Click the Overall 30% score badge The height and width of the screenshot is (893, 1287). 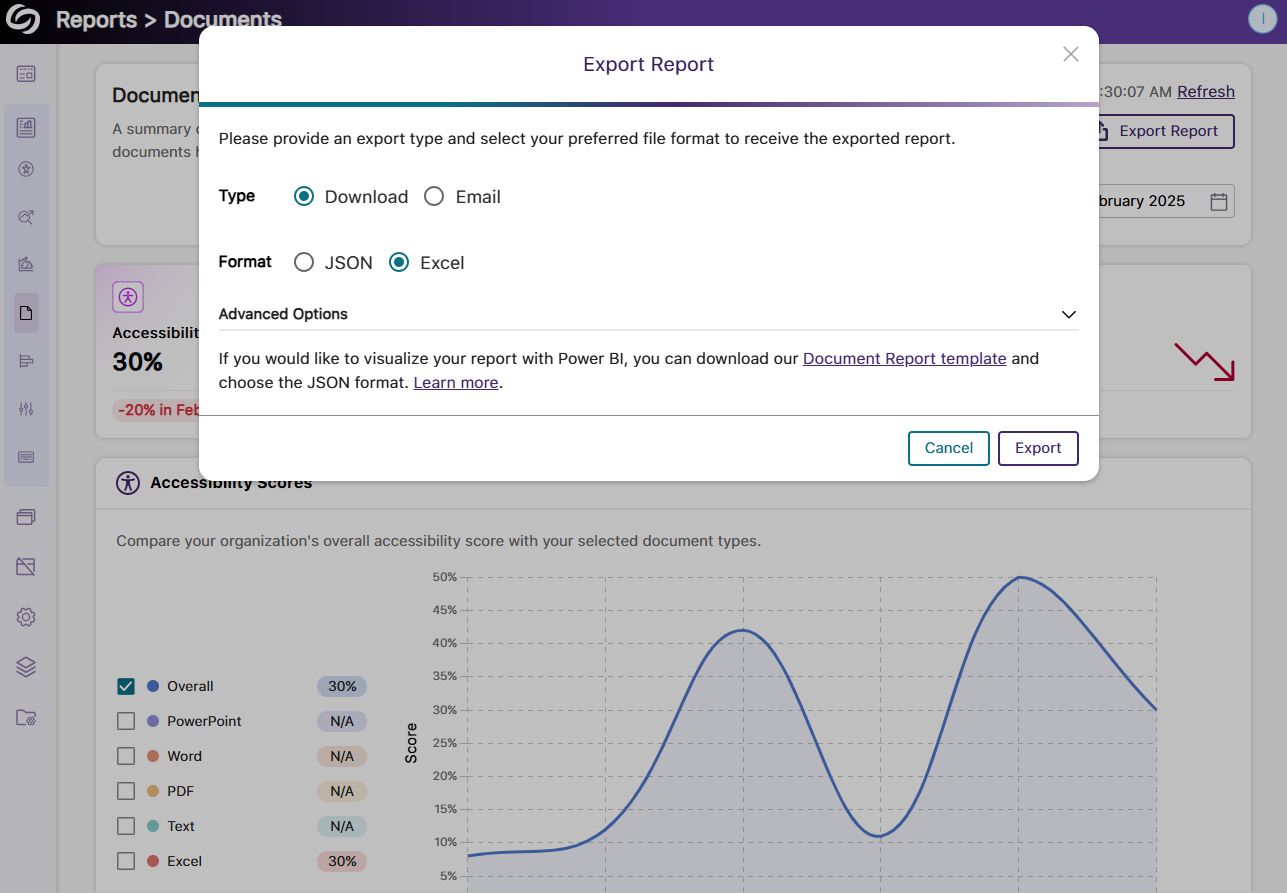click(x=342, y=686)
